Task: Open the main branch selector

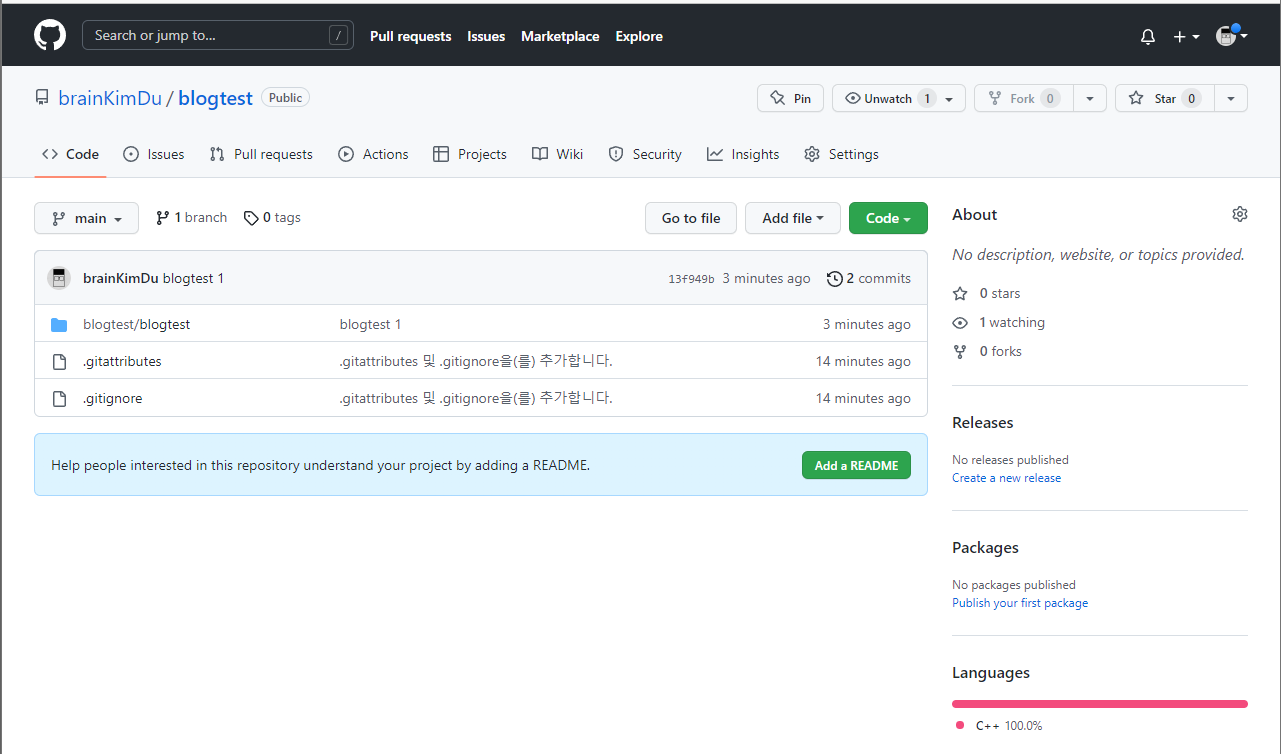Action: click(x=86, y=218)
